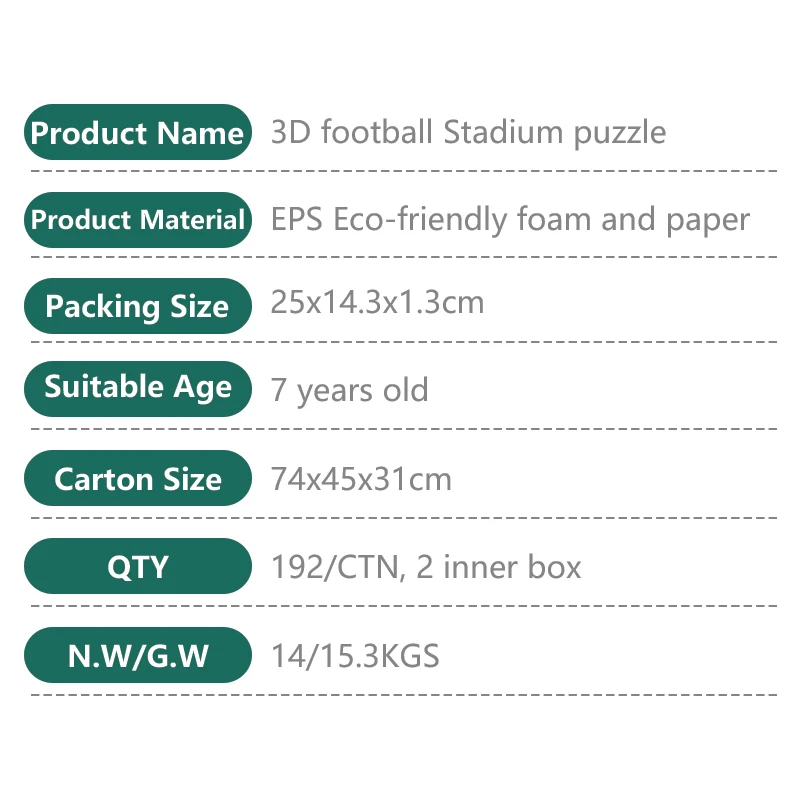Click the Product Name green label
Screen dimensions: 800x800
138,132
